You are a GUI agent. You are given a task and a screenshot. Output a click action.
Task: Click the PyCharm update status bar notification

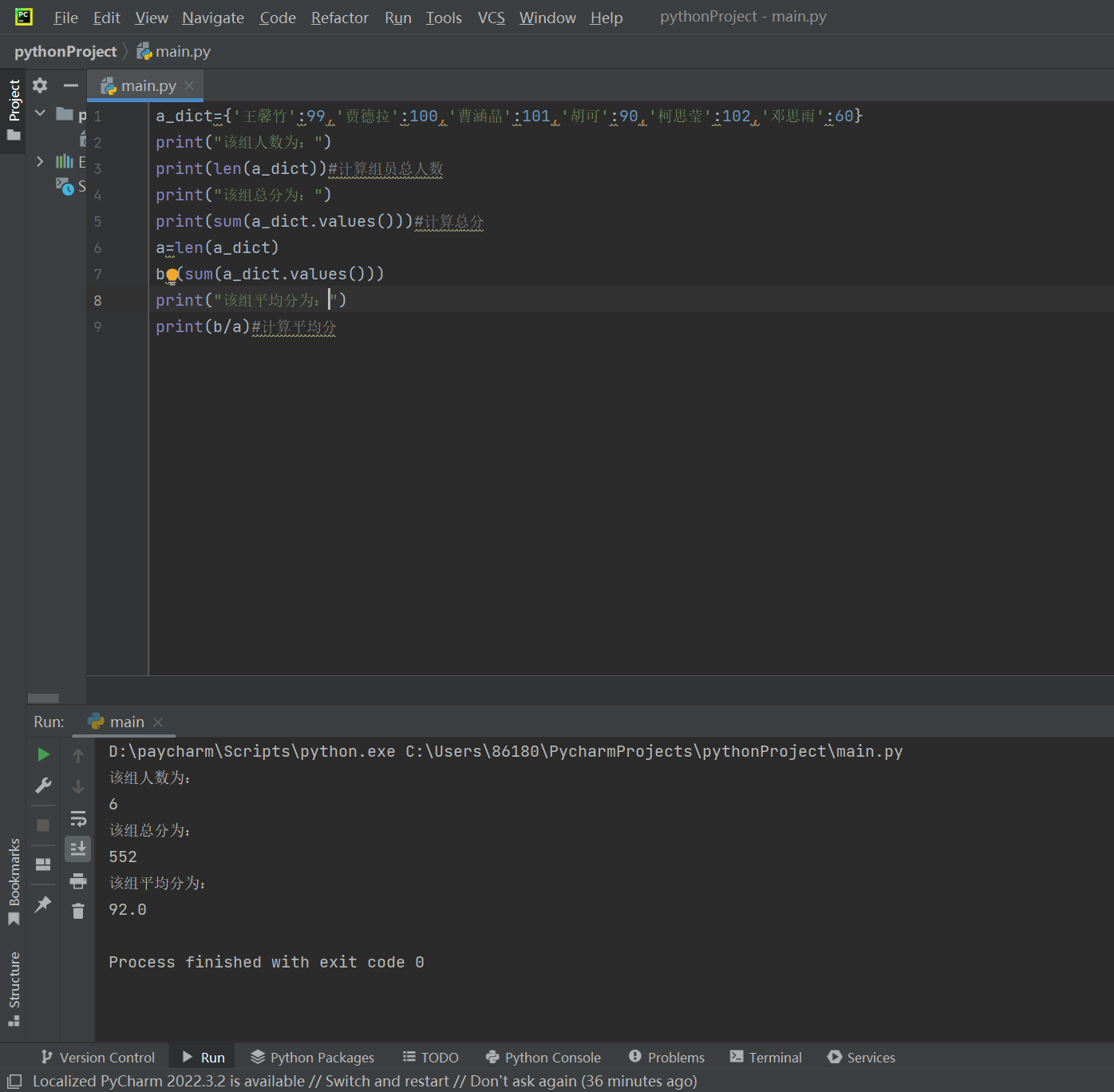click(x=365, y=1081)
